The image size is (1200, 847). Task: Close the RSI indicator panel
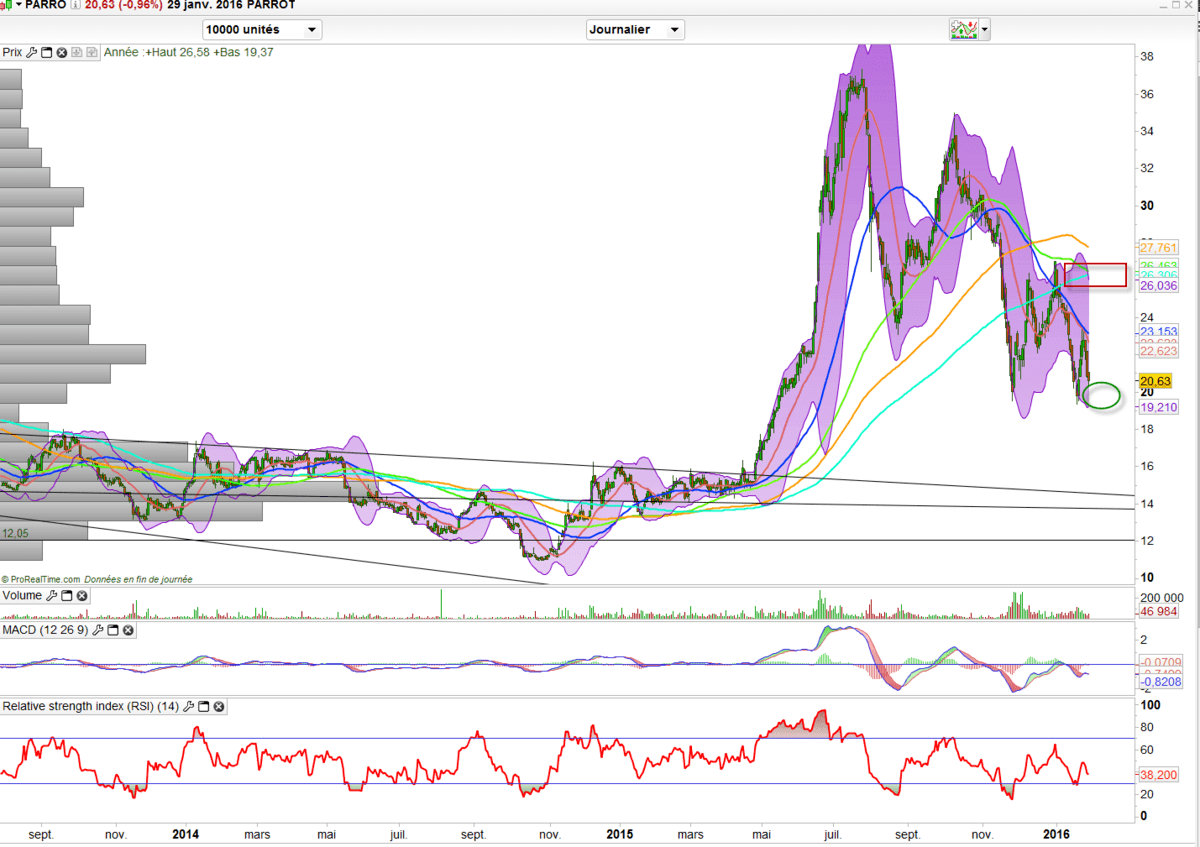point(218,706)
